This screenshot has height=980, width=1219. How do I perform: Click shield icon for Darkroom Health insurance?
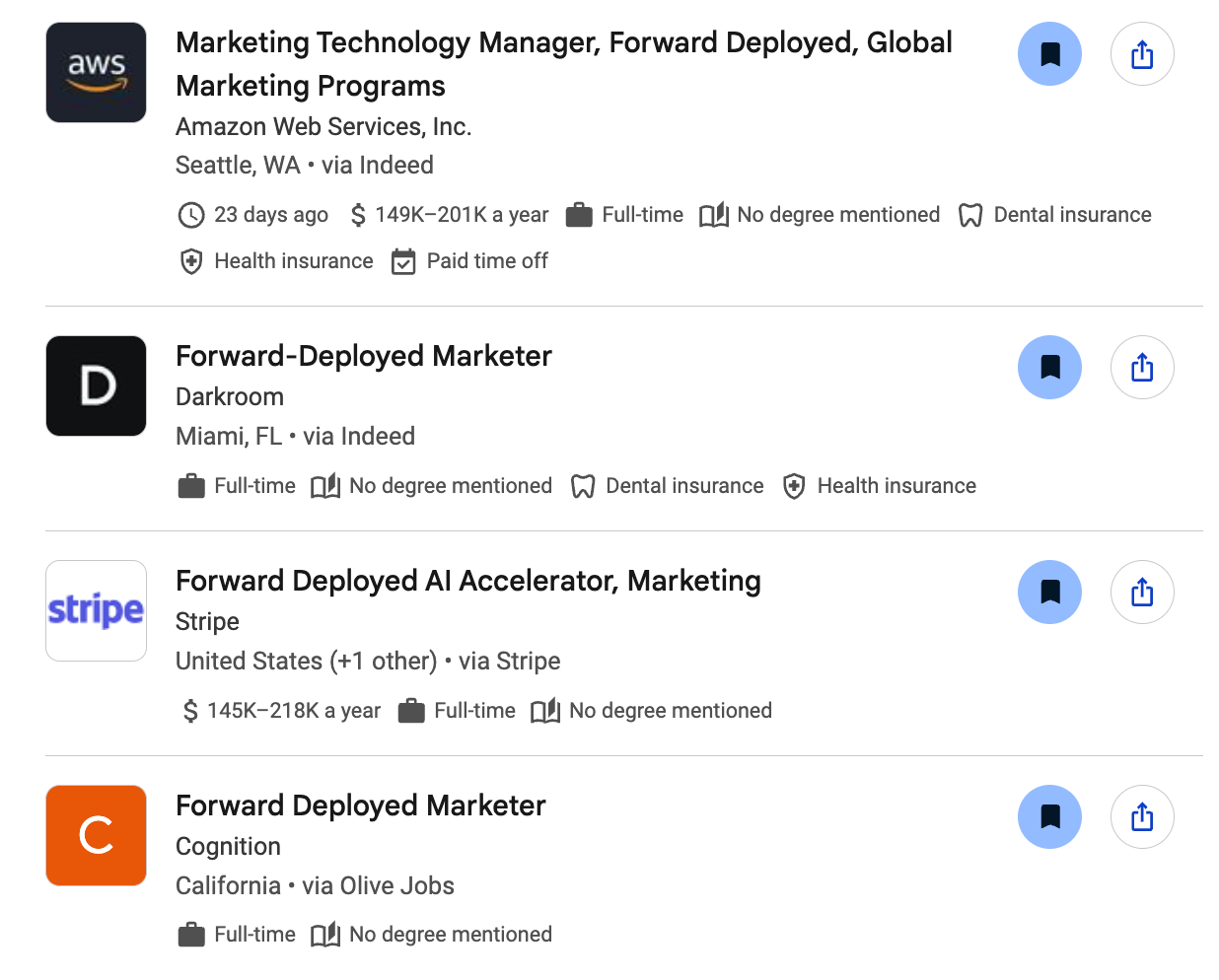(x=794, y=486)
